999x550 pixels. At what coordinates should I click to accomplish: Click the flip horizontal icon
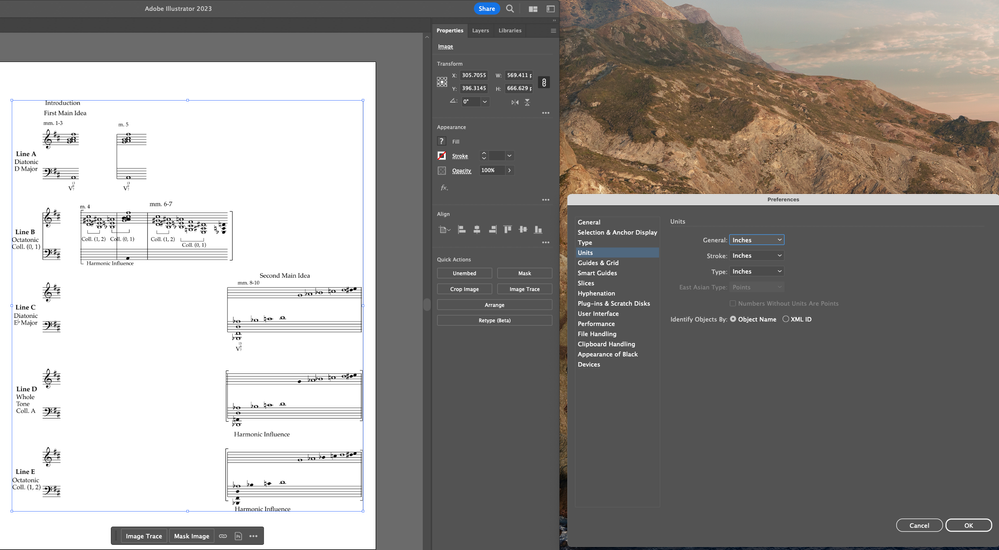point(515,102)
